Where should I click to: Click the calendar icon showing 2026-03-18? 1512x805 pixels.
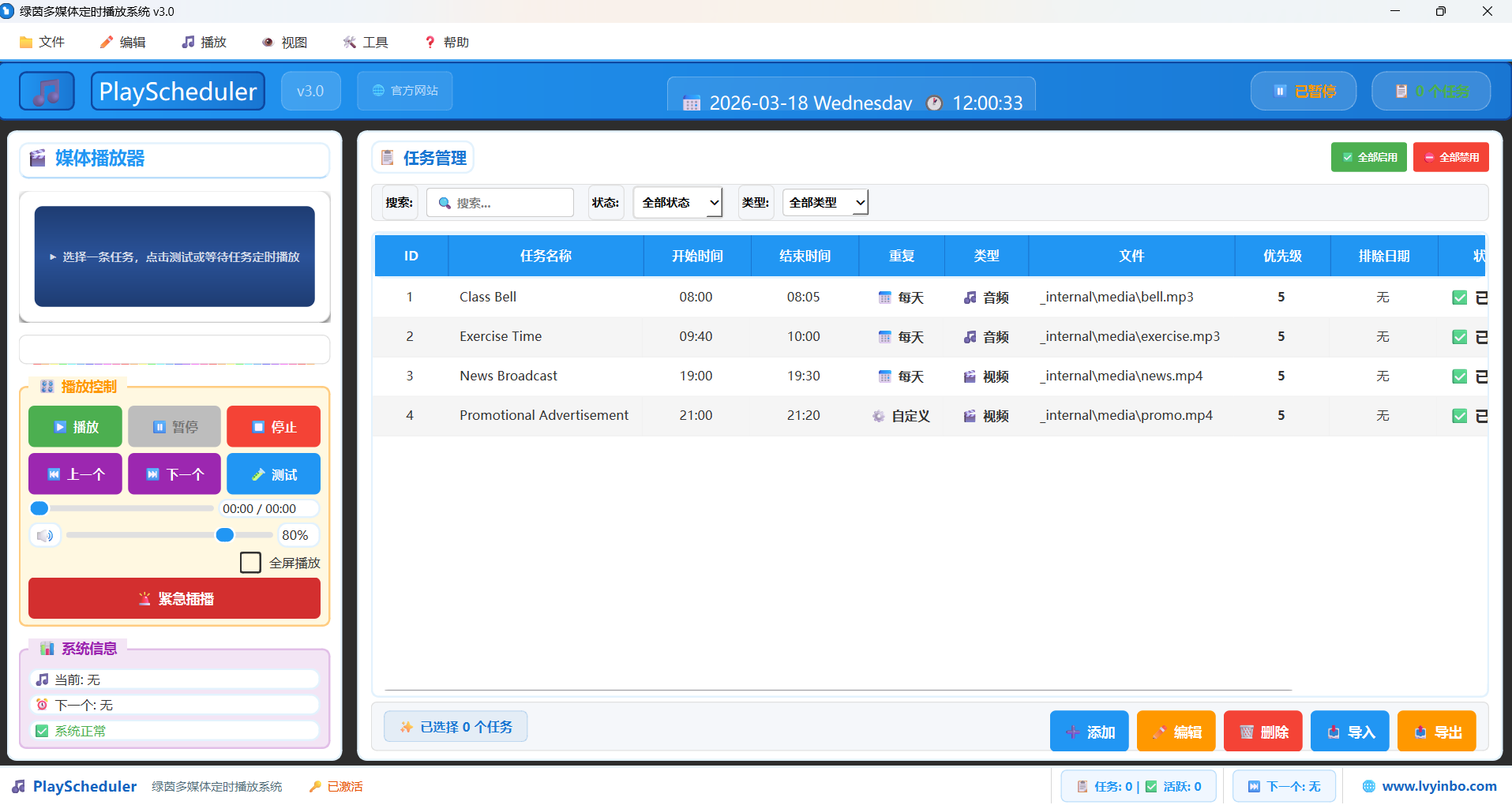tap(692, 103)
